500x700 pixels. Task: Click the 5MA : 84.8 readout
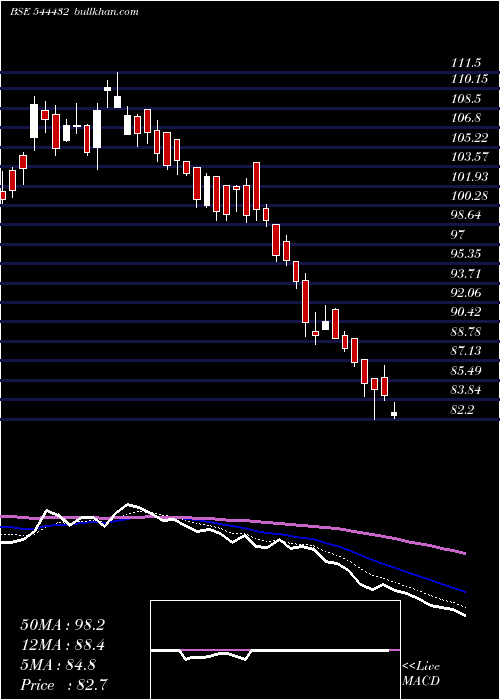58,665
